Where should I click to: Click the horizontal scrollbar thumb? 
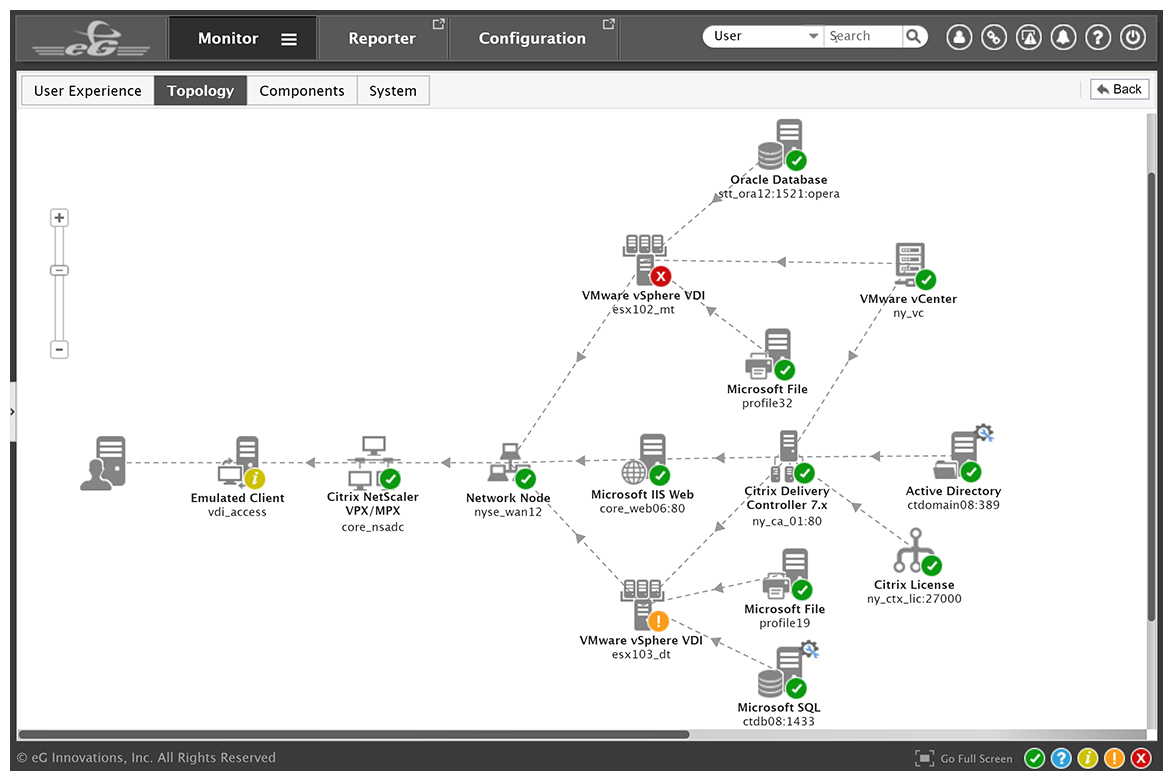pos(353,735)
